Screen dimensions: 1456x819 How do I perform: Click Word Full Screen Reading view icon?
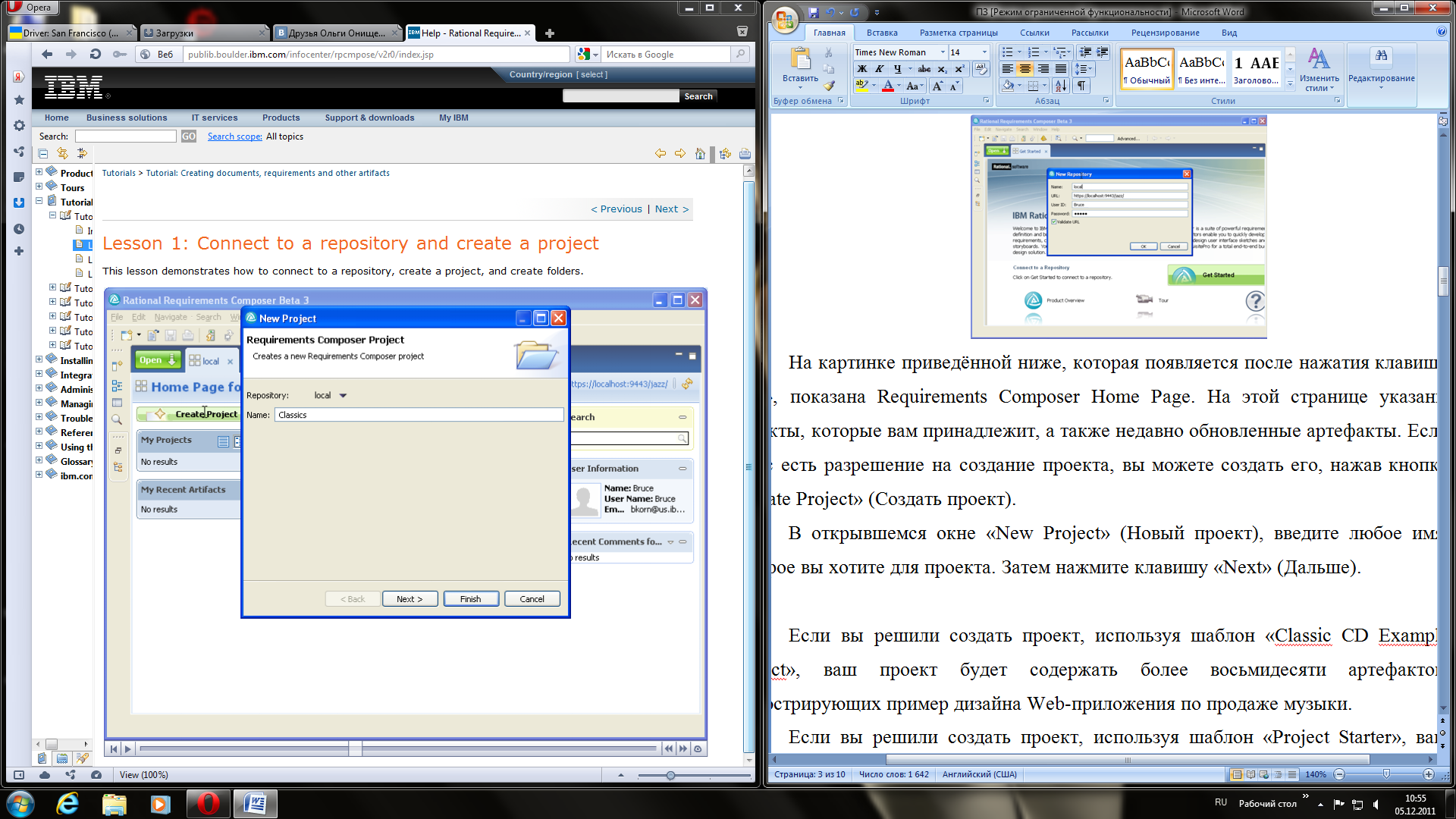(1250, 774)
